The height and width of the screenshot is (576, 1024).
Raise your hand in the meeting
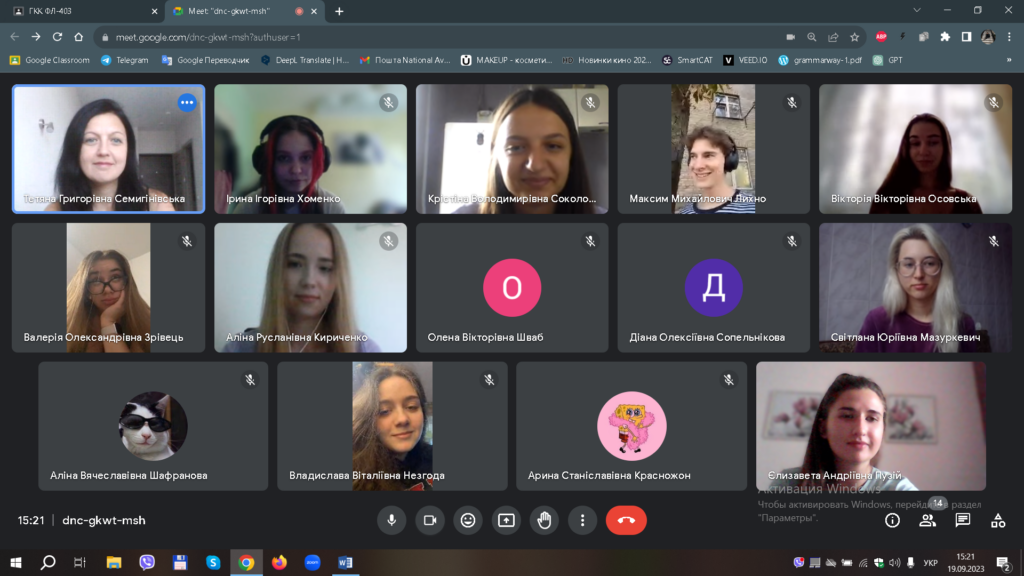tap(544, 520)
